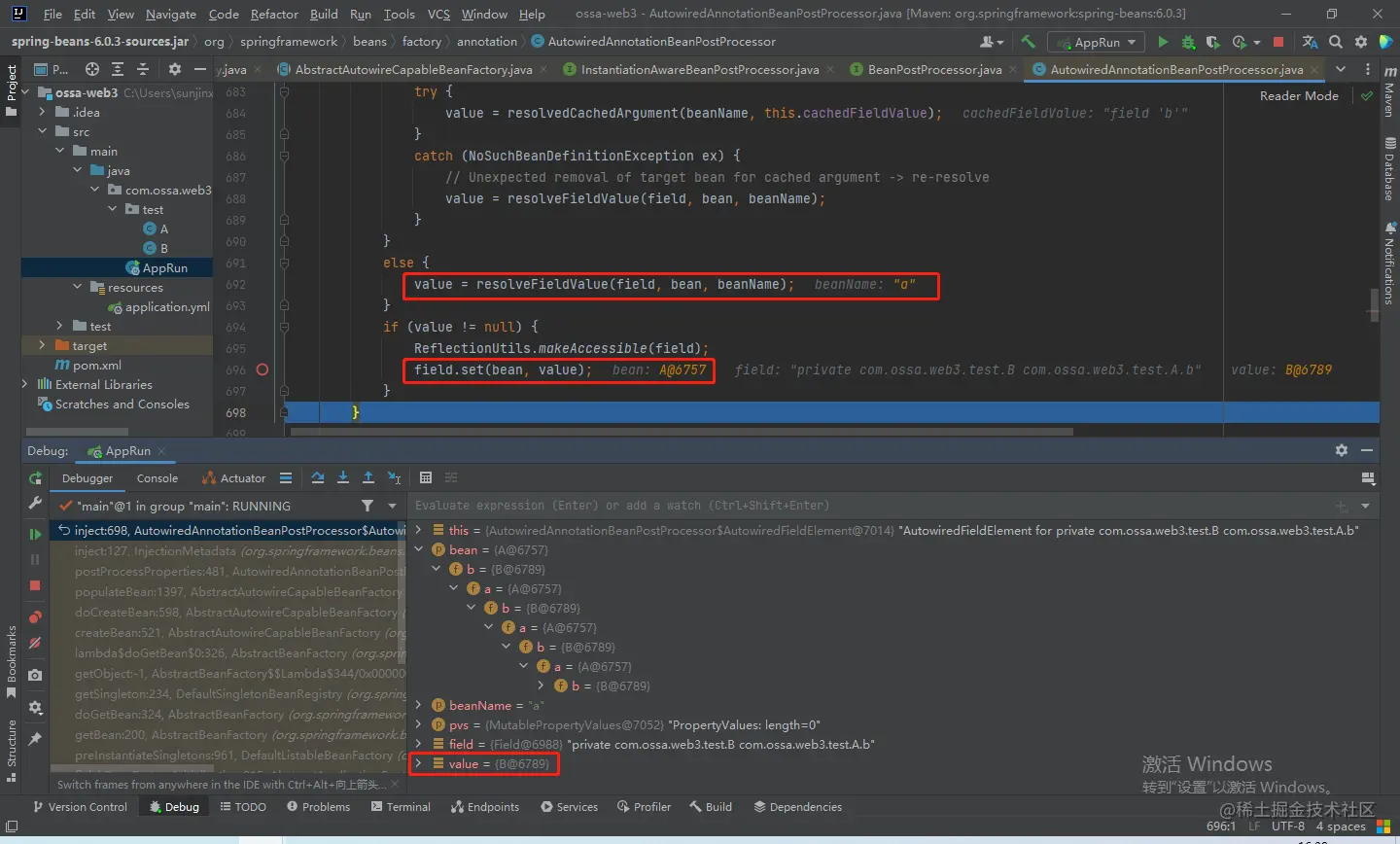
Task: Pin the debug tab
Action: pos(35,739)
